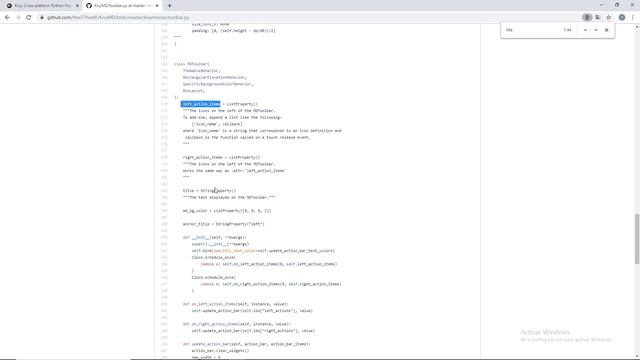Click the vertical page scrollbar thumb
Viewport: 640px width, 360px height.
click(x=637, y=239)
